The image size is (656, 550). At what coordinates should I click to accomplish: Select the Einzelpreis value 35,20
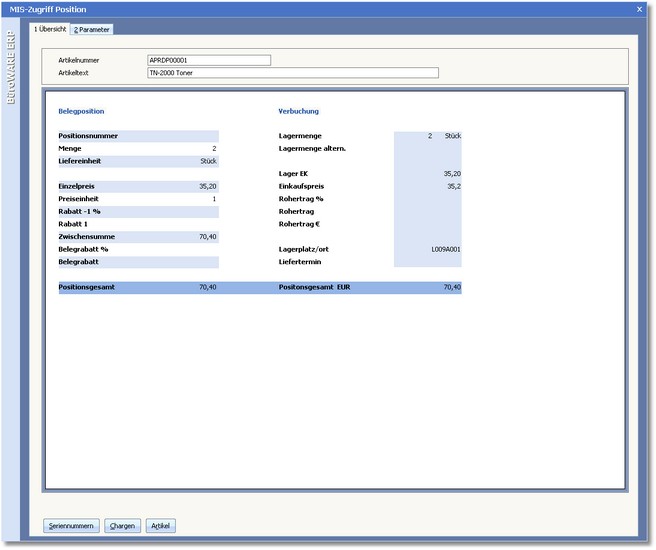coord(190,186)
